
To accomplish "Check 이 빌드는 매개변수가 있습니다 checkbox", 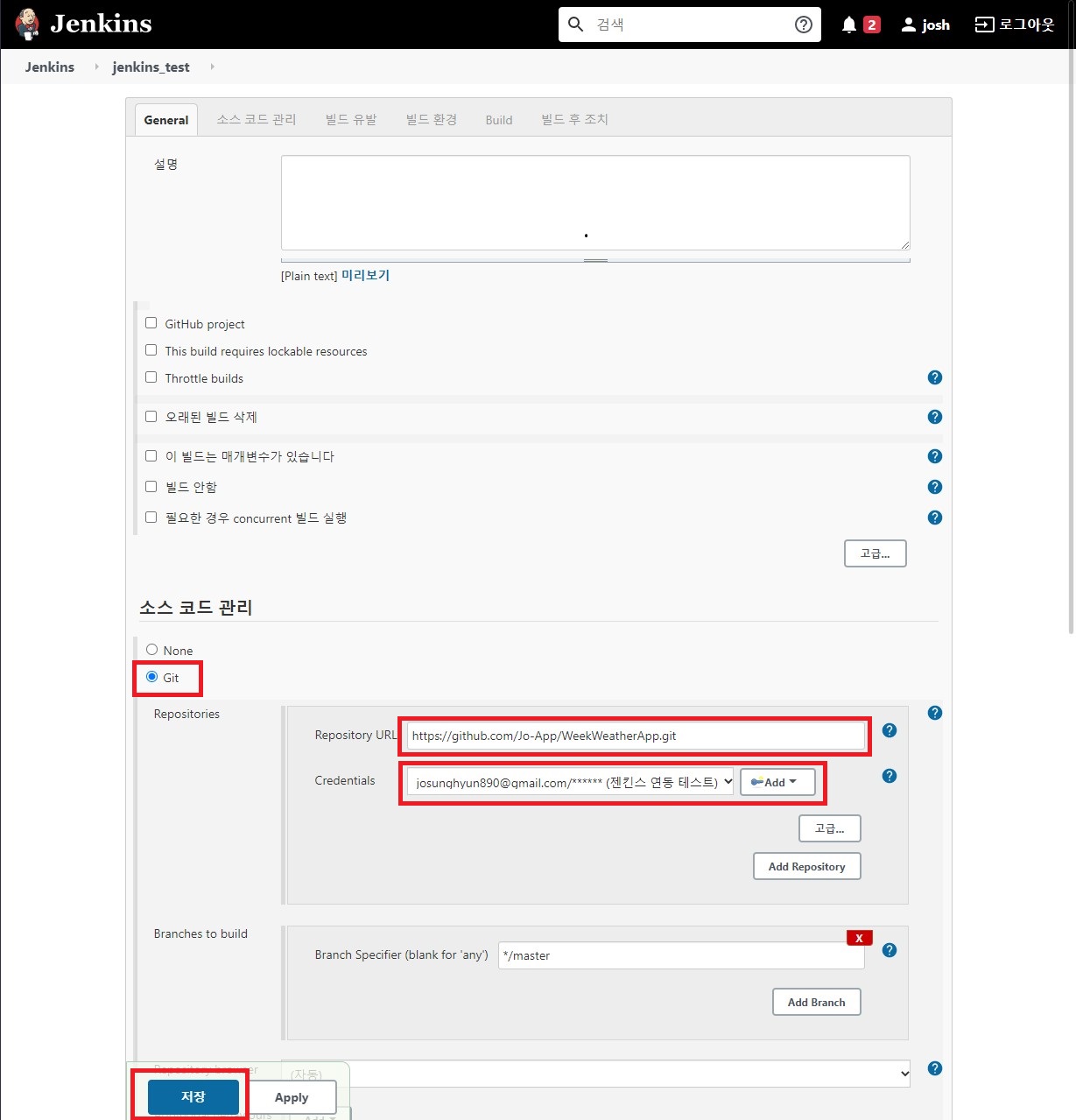I will 151,456.
